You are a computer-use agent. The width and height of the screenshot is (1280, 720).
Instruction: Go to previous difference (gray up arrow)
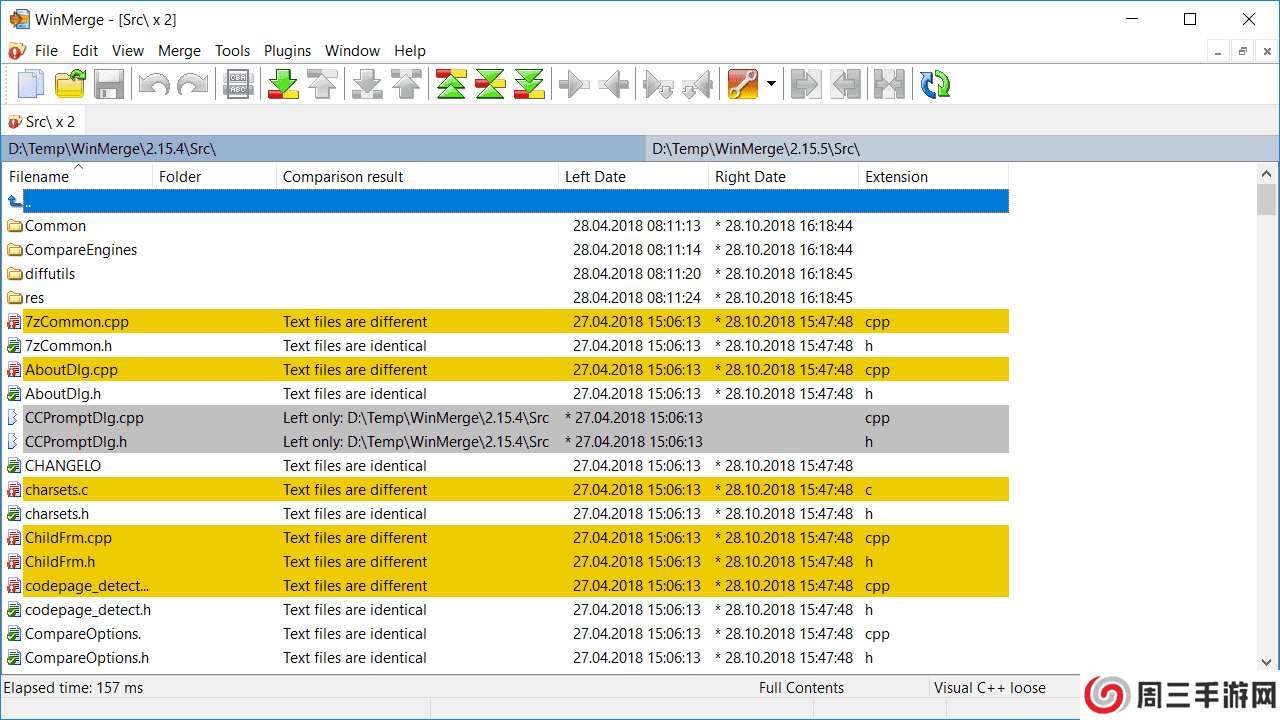(x=322, y=84)
